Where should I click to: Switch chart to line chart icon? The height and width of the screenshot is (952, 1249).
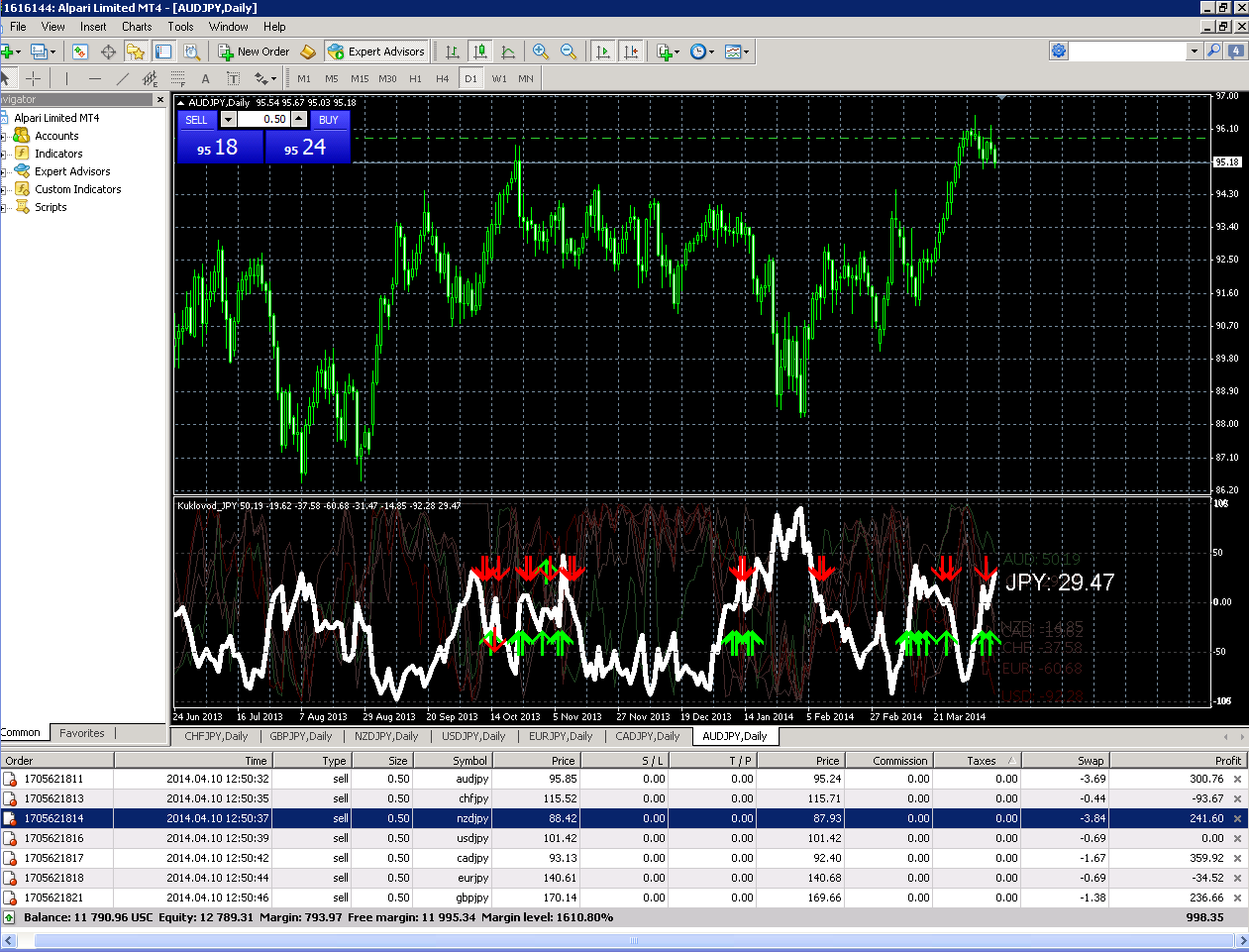[x=508, y=52]
